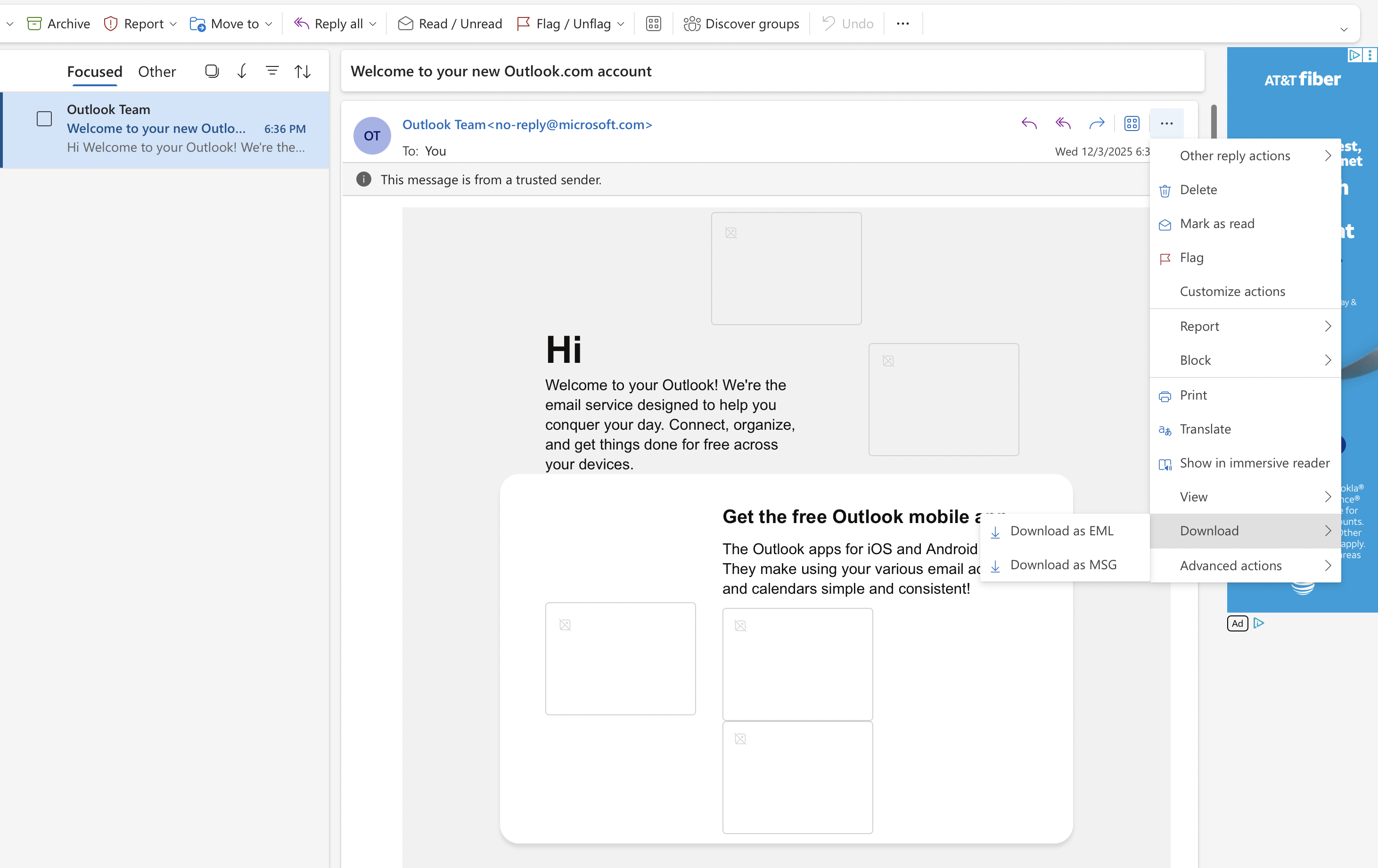Screen dimensions: 1378x868
Task: Click the Flag / Unflag toolbar button
Action: (564, 24)
